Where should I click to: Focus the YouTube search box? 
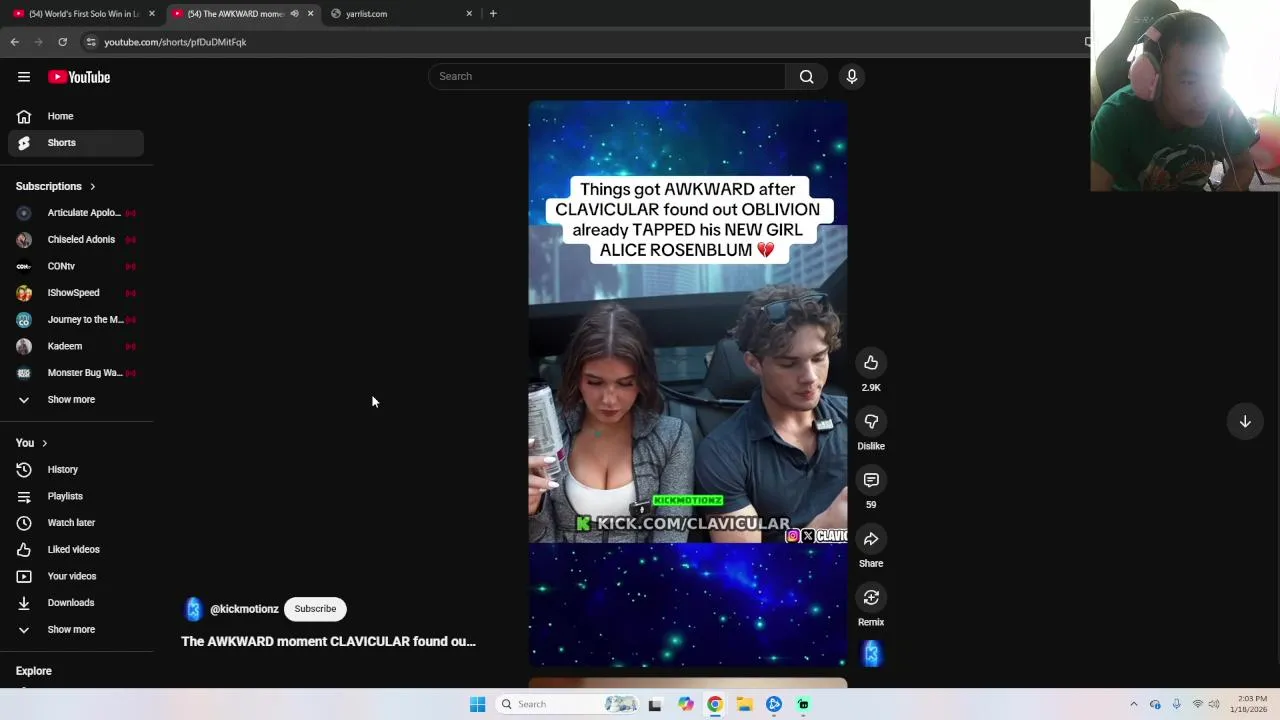(607, 76)
